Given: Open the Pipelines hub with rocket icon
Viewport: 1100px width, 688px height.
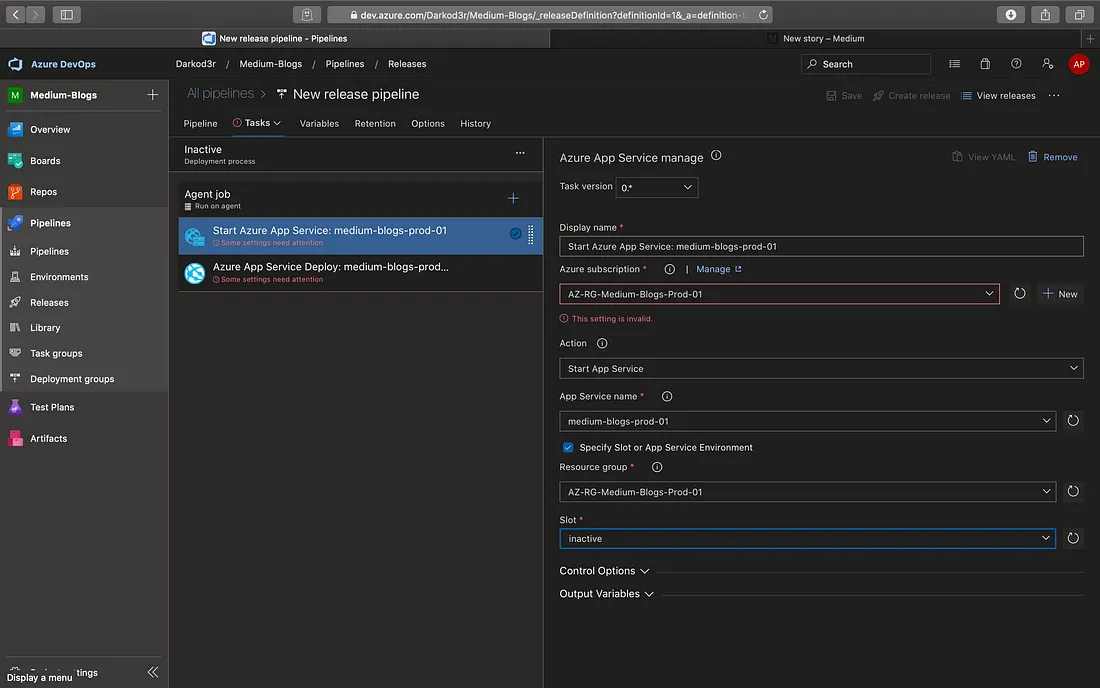Looking at the screenshot, I should coord(50,223).
